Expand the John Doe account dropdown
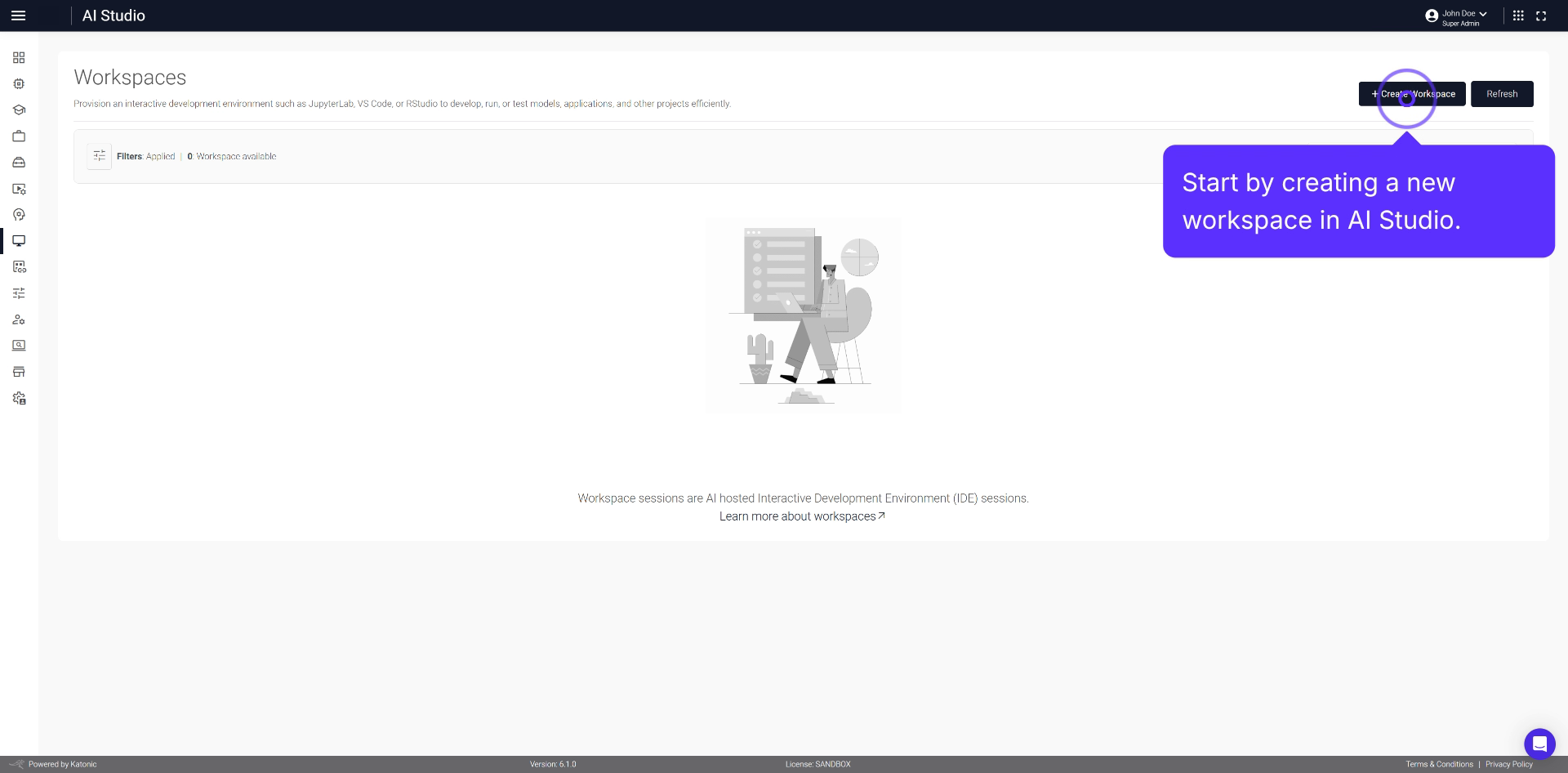 [x=1457, y=15]
